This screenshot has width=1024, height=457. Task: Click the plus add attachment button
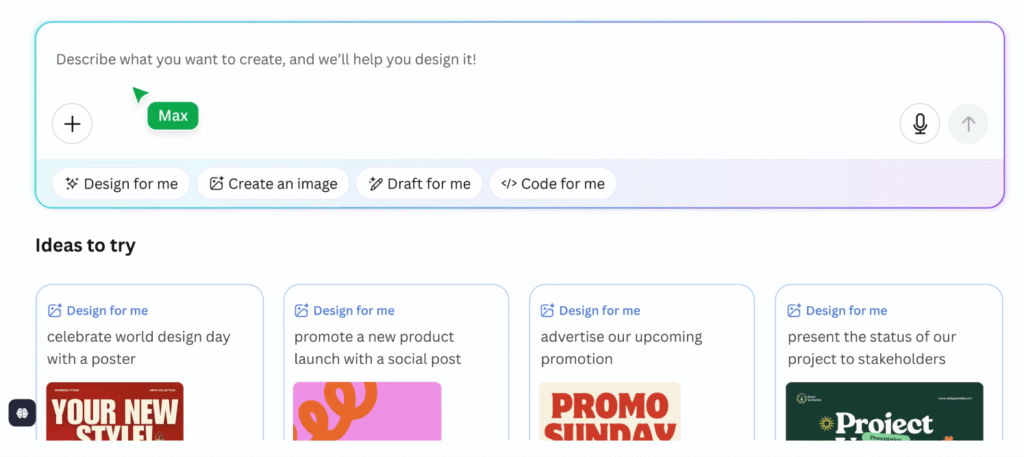coord(72,124)
